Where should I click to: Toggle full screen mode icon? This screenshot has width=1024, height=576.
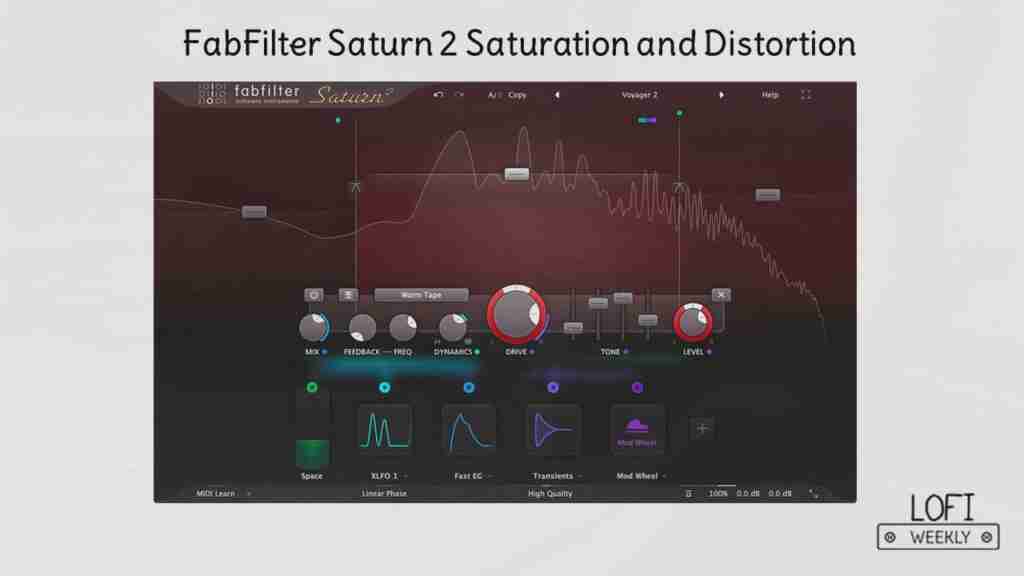click(x=806, y=95)
